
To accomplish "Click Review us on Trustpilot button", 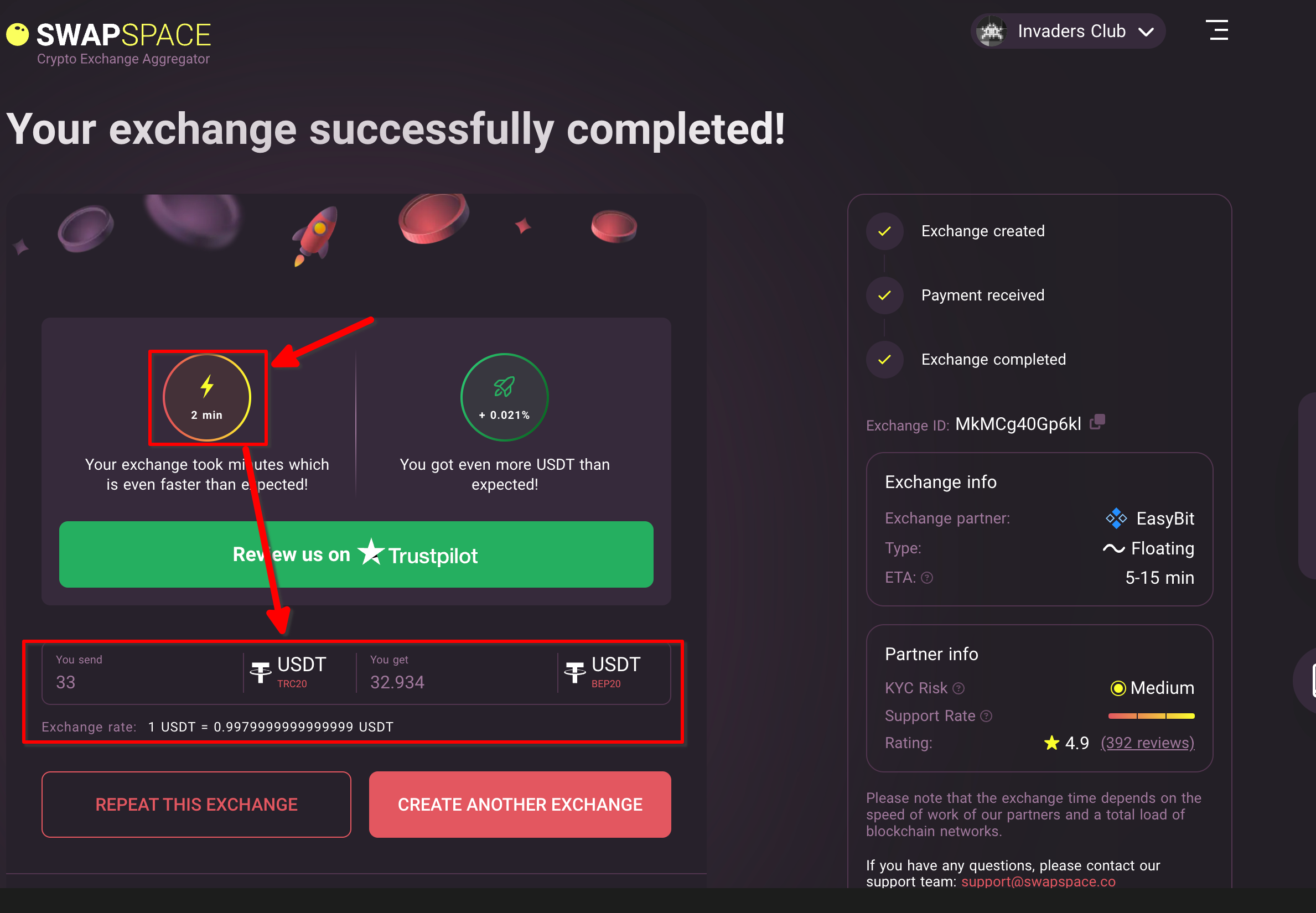I will [x=356, y=554].
